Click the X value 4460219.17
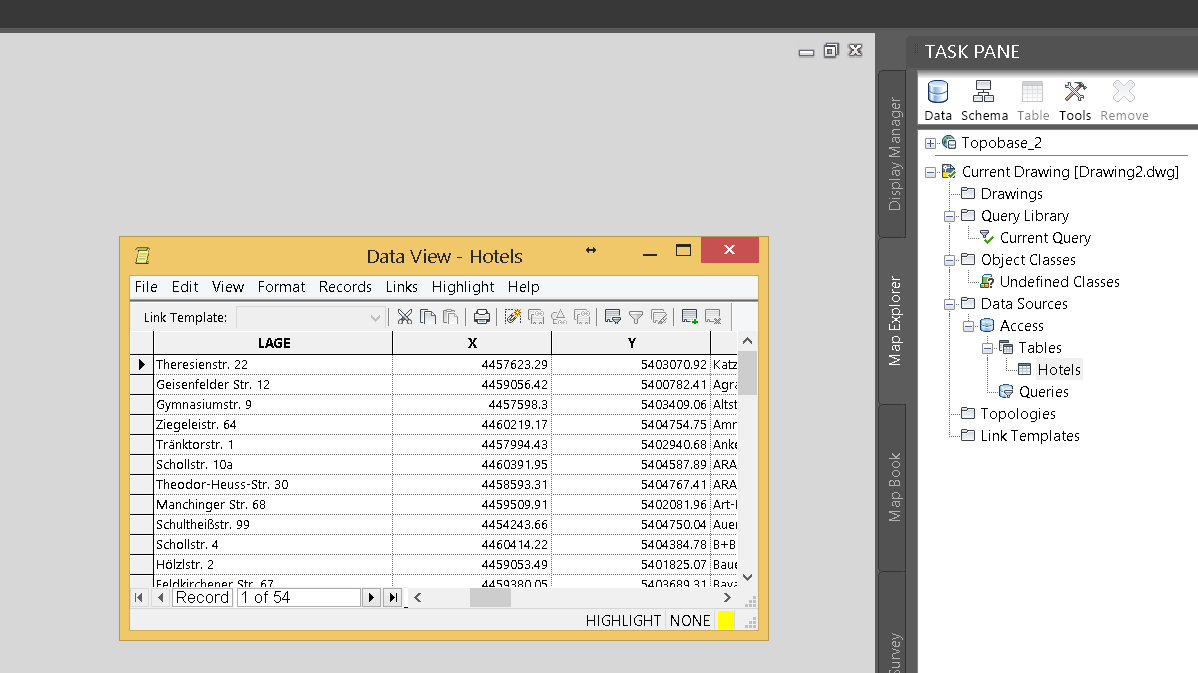The image size is (1198, 673). click(x=472, y=424)
